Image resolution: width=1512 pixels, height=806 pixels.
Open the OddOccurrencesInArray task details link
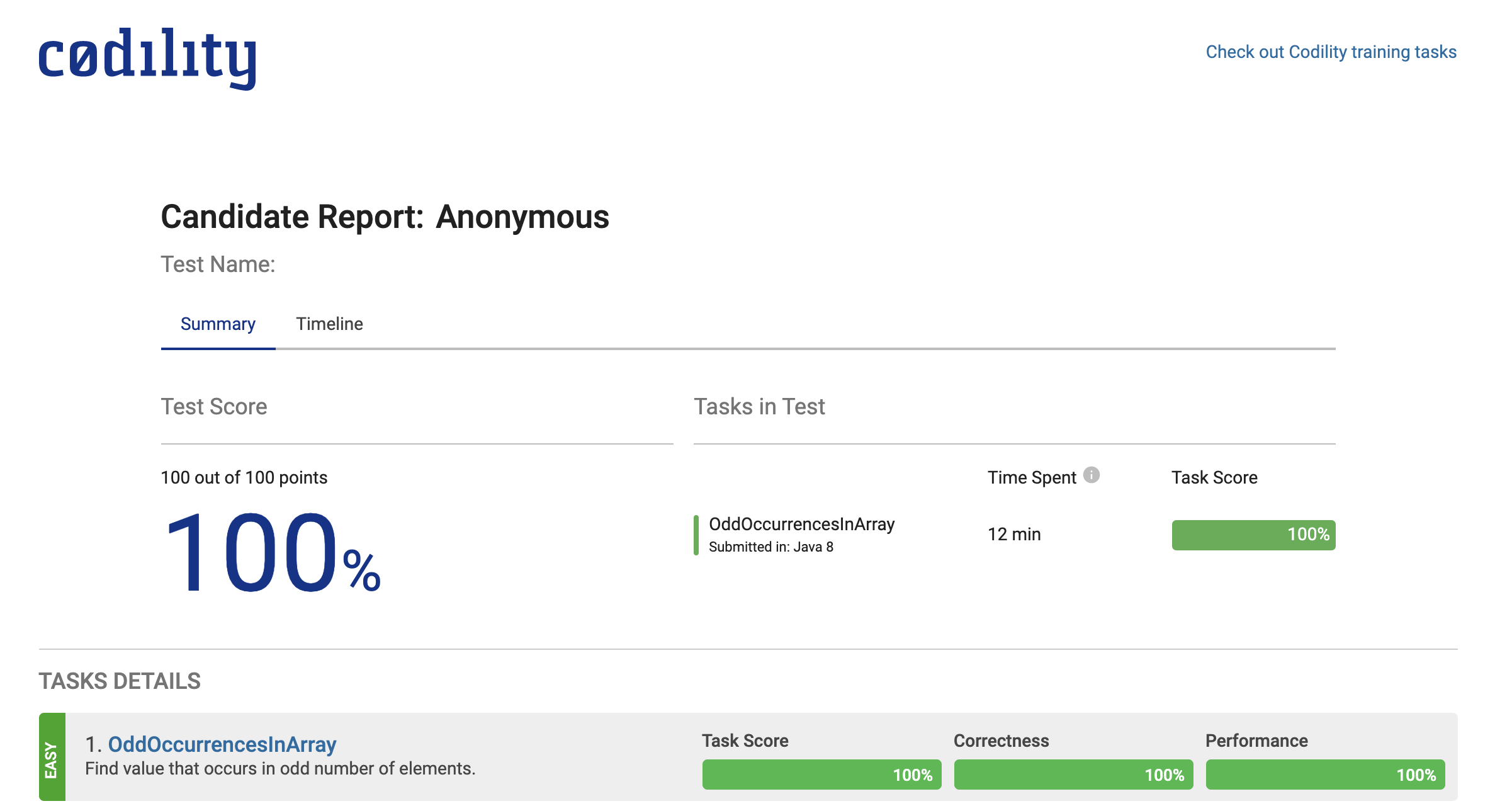coord(222,744)
